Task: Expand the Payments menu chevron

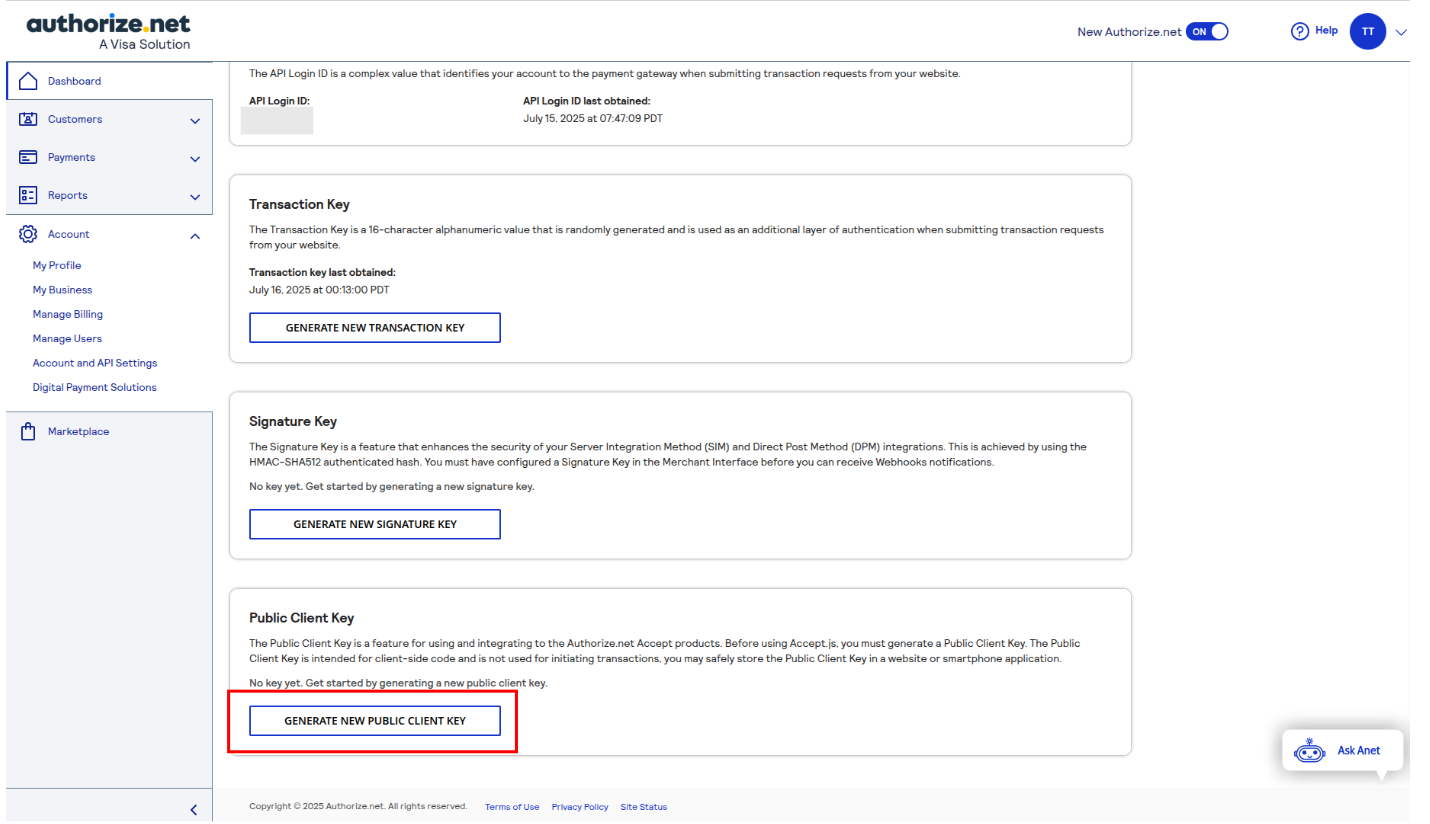Action: click(x=195, y=159)
